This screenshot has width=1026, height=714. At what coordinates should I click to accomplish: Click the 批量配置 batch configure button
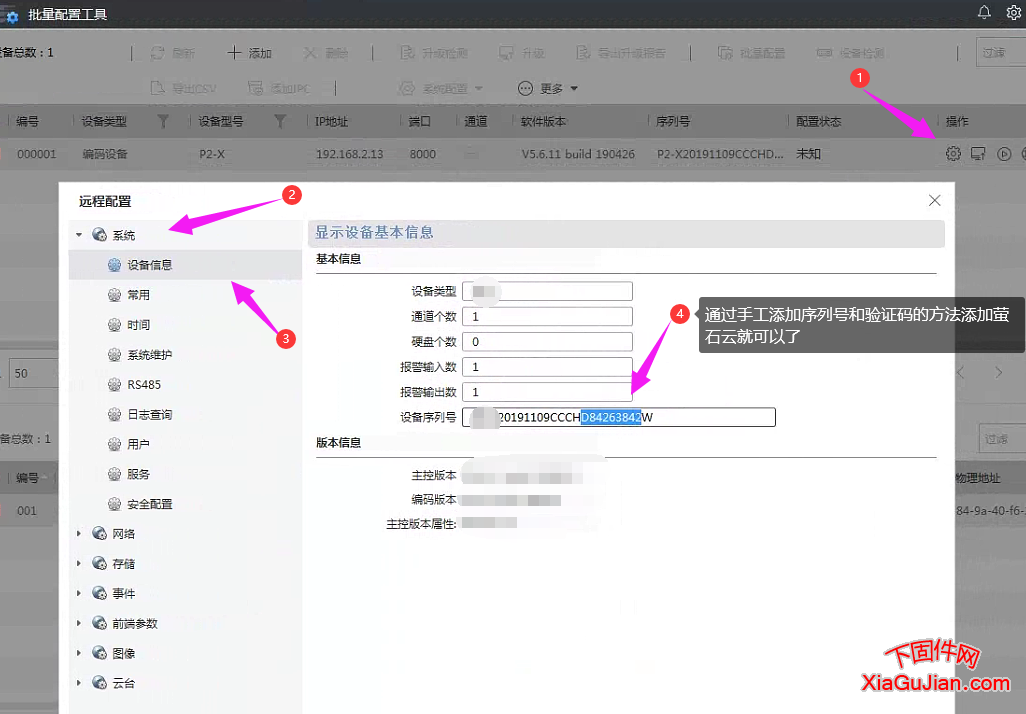(x=751, y=53)
